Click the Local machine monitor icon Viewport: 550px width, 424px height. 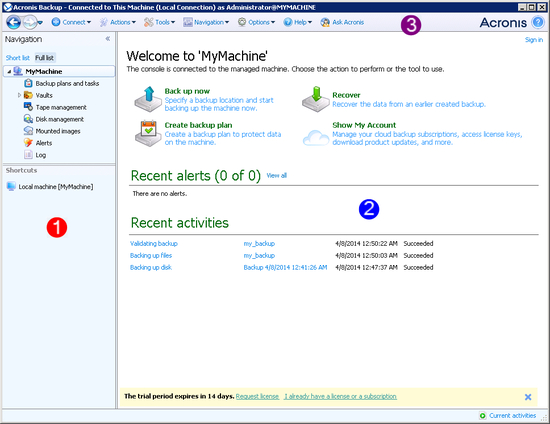click(11, 186)
